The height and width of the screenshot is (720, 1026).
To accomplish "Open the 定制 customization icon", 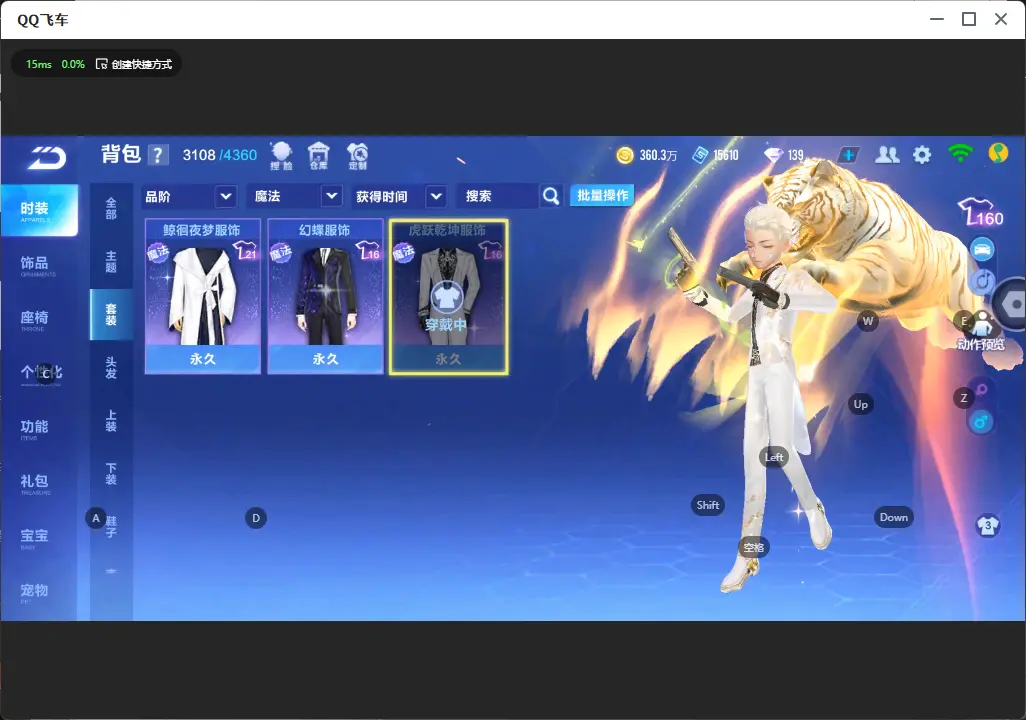I will coord(357,156).
